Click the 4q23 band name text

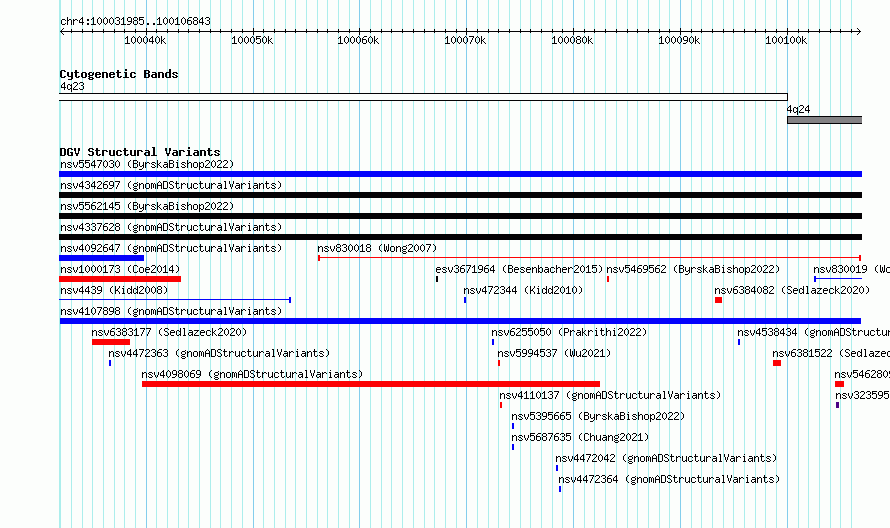coord(72,86)
